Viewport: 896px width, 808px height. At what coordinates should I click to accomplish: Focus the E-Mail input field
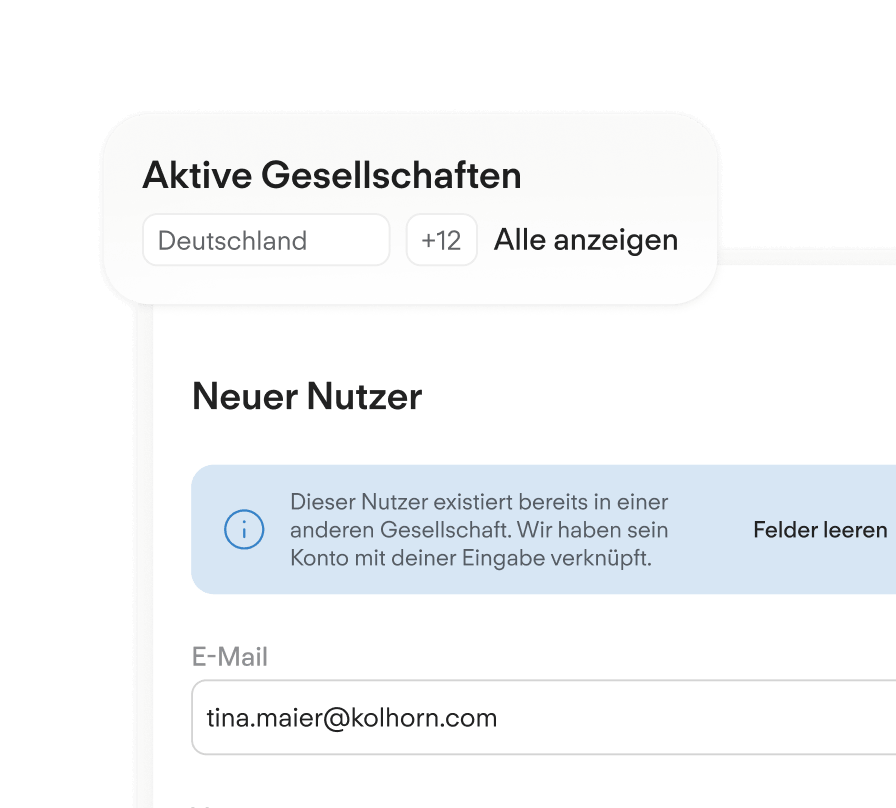pyautogui.click(x=543, y=717)
